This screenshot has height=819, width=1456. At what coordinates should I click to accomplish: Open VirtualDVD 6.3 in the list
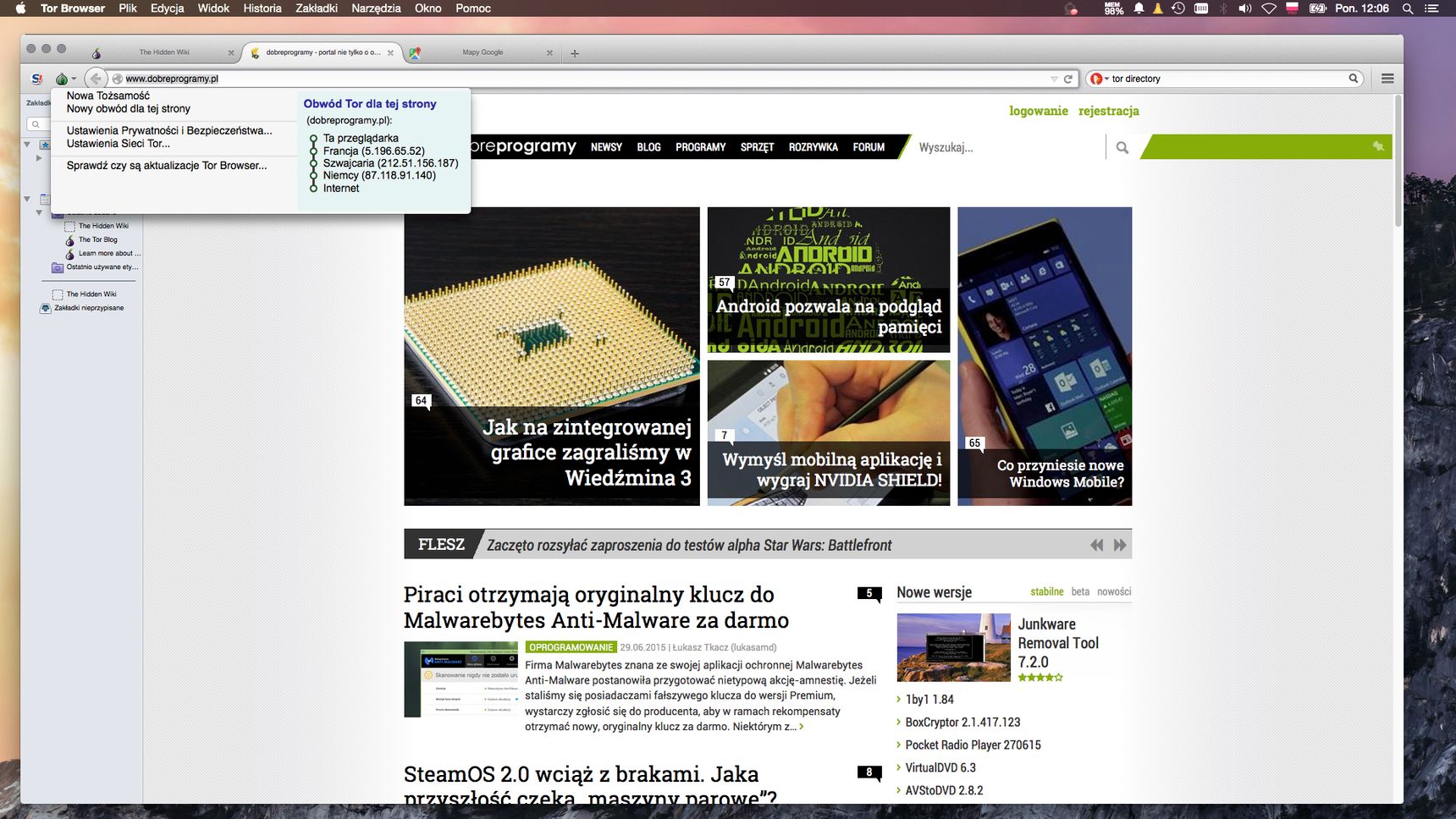pyautogui.click(x=940, y=767)
